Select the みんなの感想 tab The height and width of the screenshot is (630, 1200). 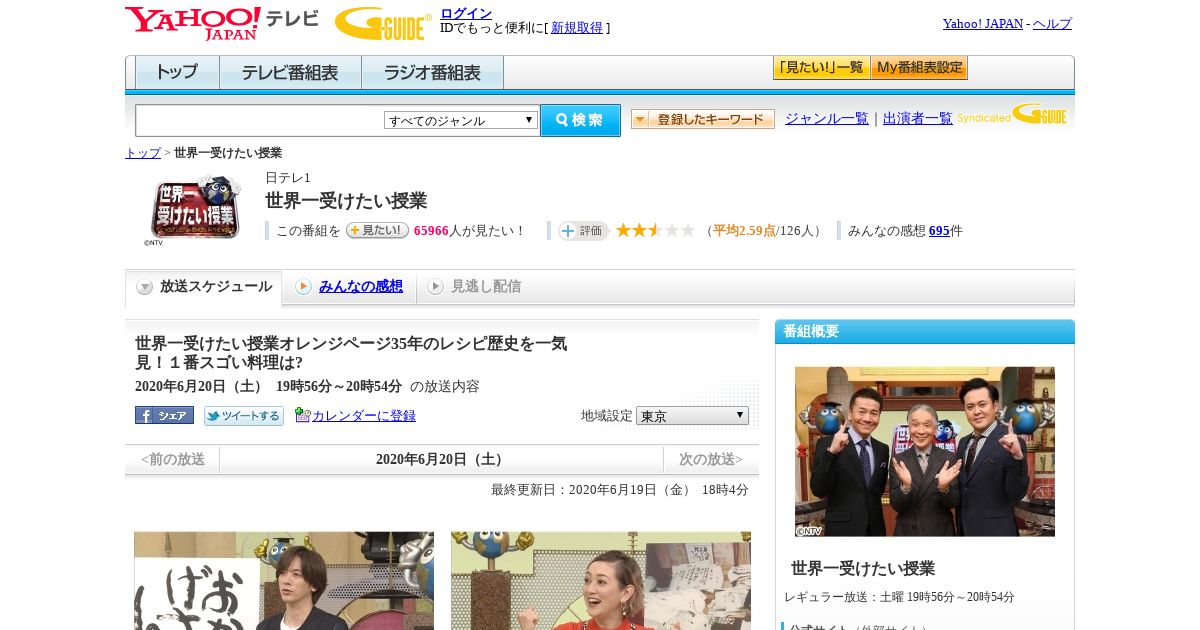tap(361, 287)
